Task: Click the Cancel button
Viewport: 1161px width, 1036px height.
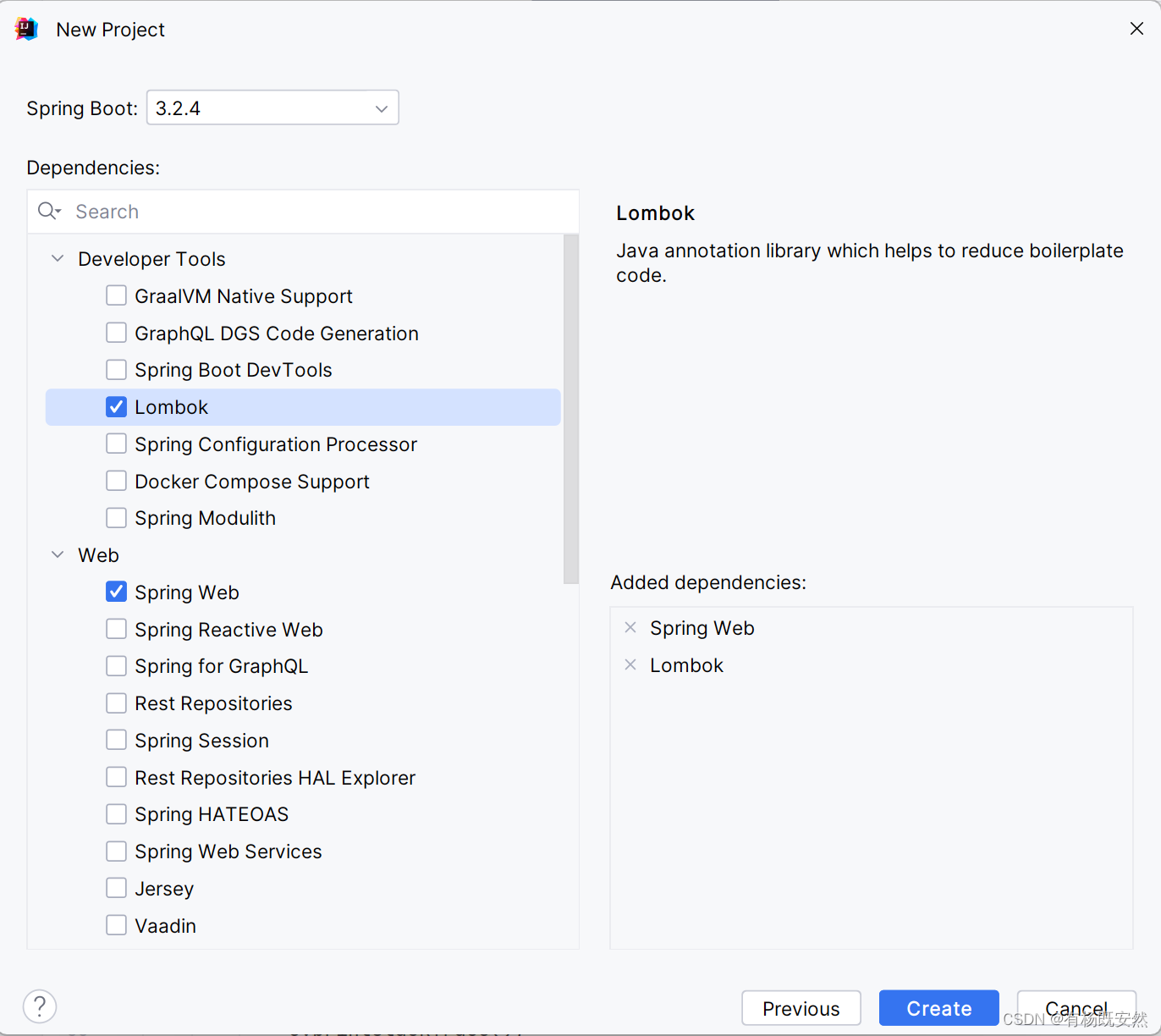Action: point(1076,1008)
